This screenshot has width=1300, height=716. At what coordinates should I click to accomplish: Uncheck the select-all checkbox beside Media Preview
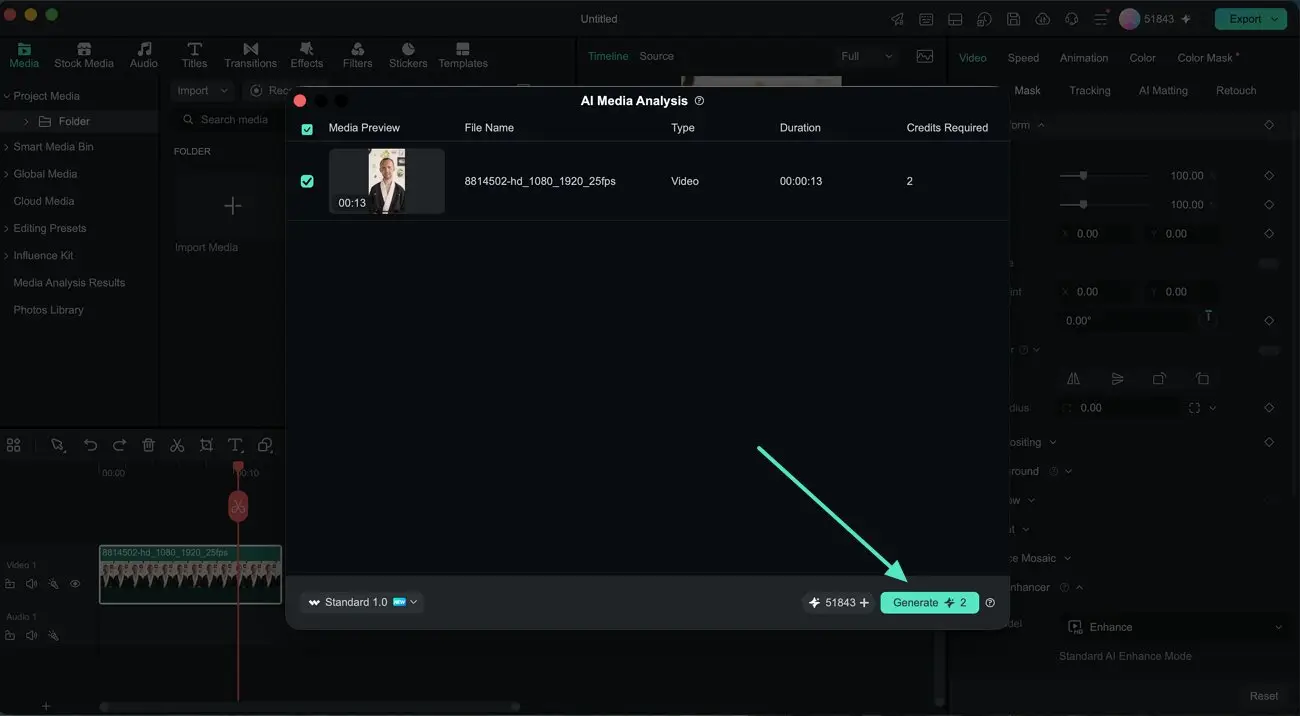click(x=307, y=129)
